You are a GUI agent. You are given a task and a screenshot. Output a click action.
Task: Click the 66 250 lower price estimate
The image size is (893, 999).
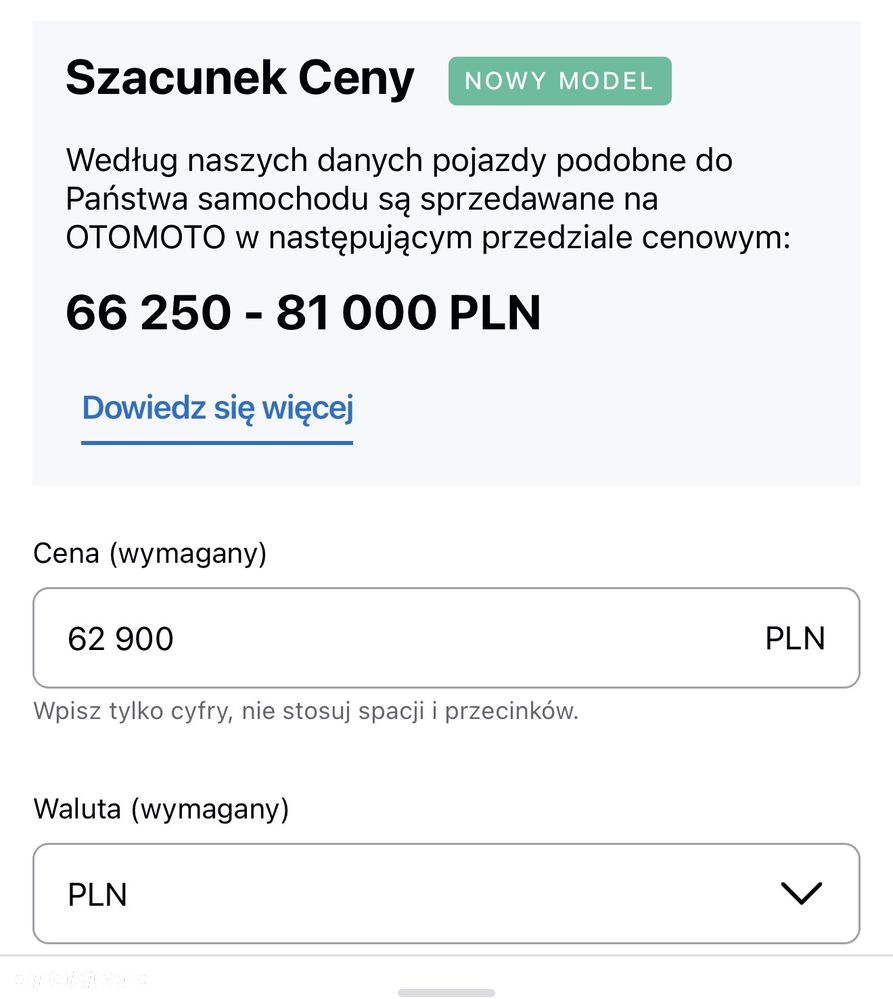coord(148,313)
